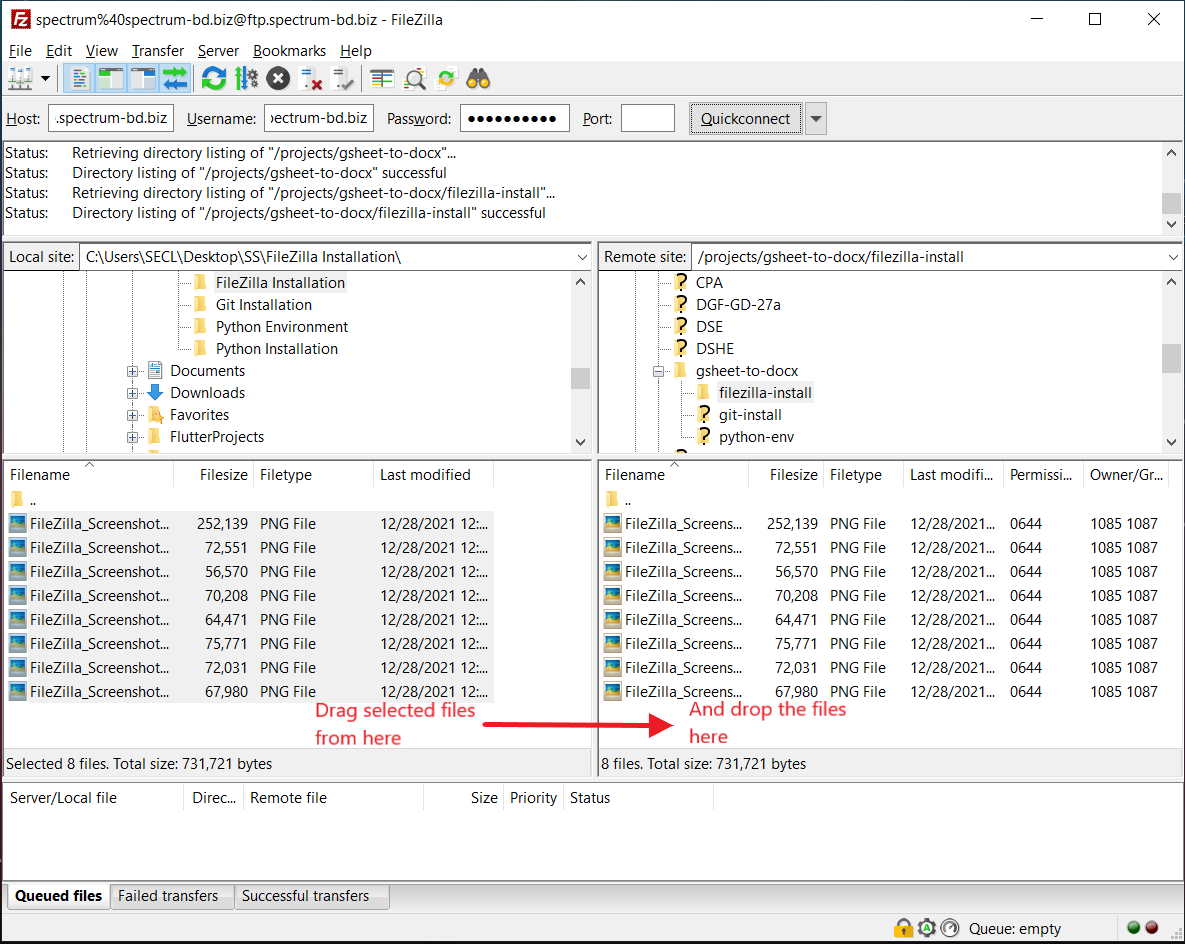Expand the FlutterProjects folder in local tree
Viewport: 1185px width, 944px height.
132,437
